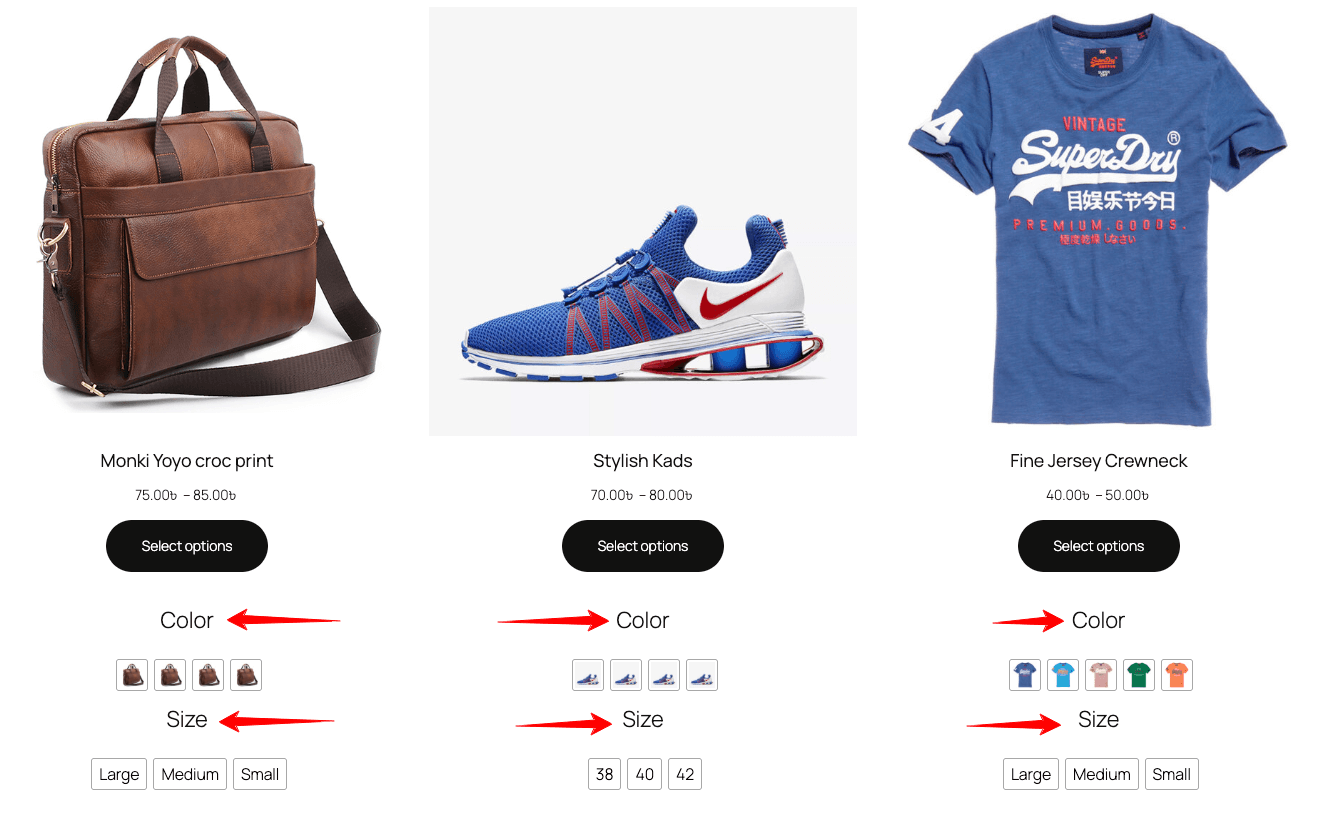
Task: Select size Small for the crewneck
Action: tap(1171, 774)
